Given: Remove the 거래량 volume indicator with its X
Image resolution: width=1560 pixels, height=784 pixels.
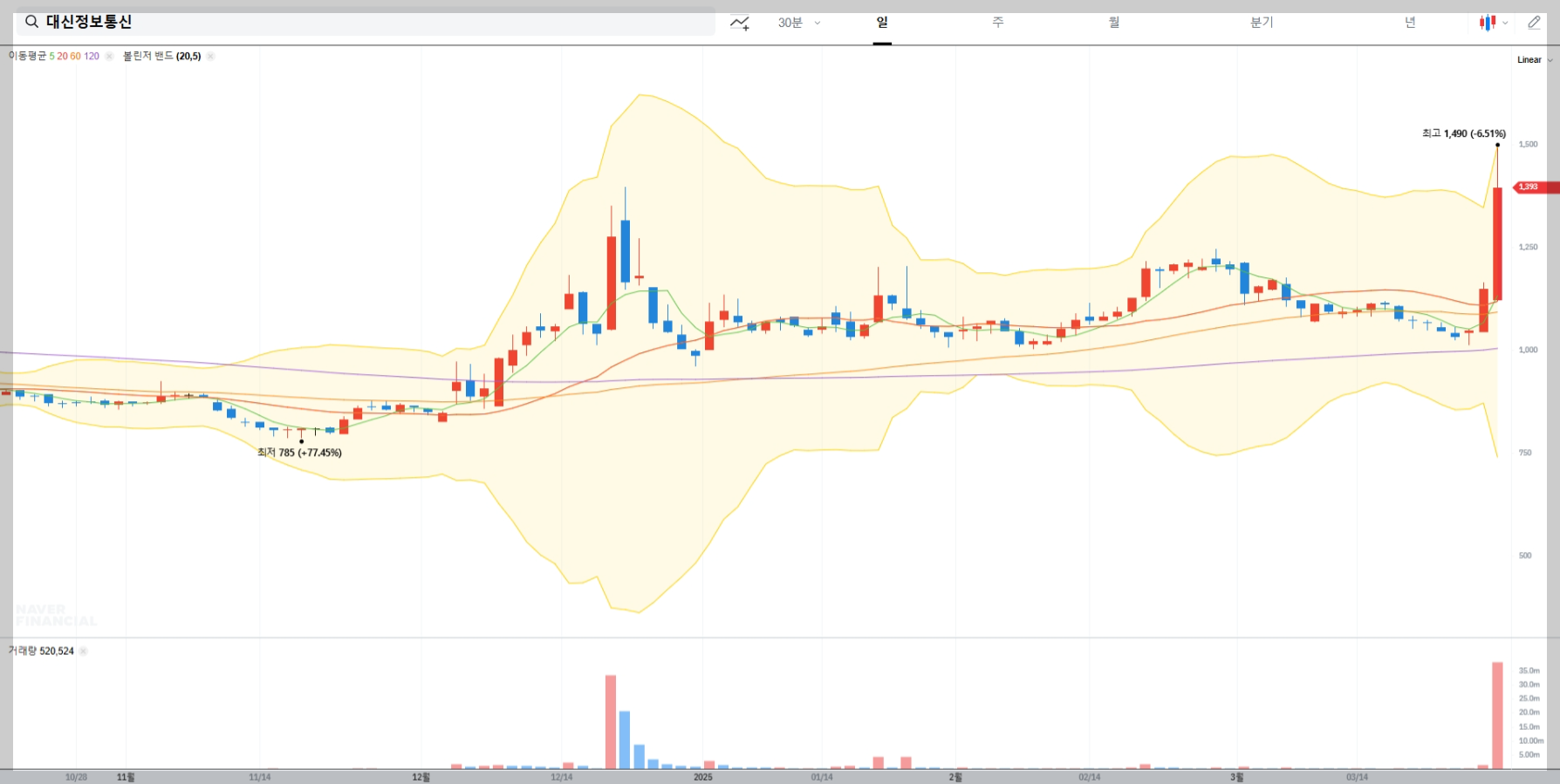Looking at the screenshot, I should (x=83, y=651).
